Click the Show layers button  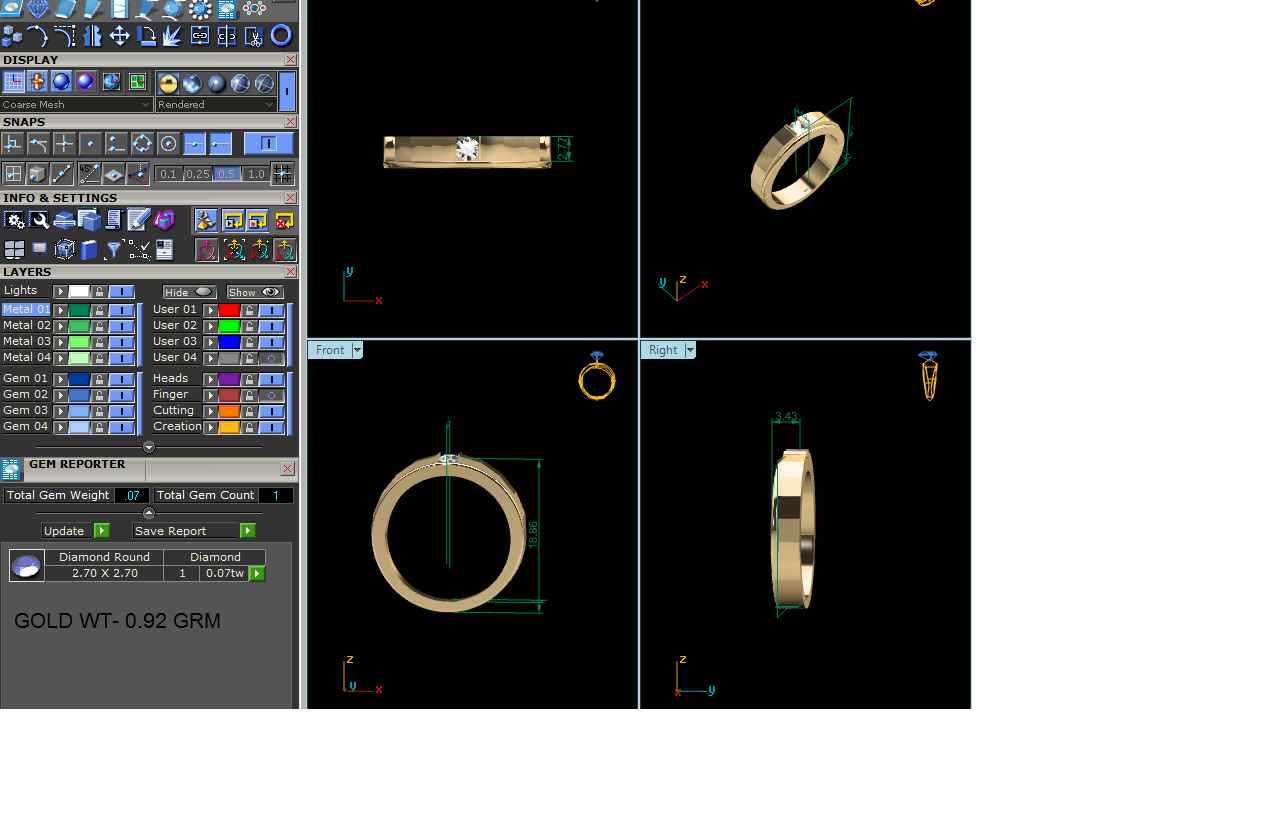pyautogui.click(x=255, y=292)
